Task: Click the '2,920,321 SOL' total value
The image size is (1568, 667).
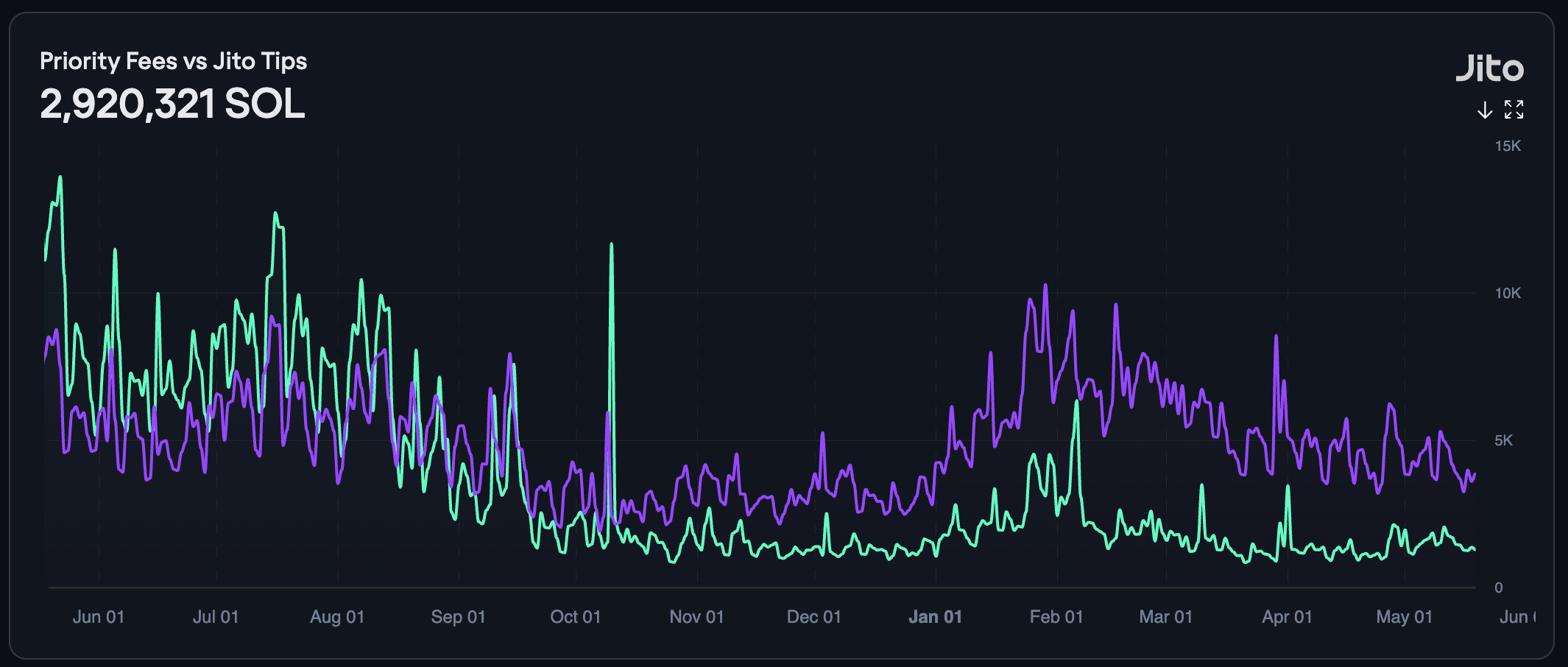Action: coord(172,104)
